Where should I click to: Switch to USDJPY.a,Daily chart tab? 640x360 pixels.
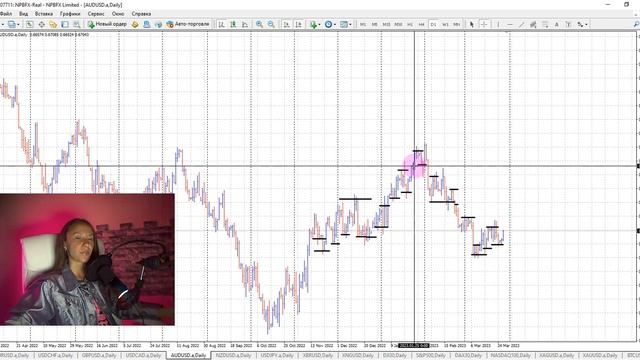coord(277,356)
